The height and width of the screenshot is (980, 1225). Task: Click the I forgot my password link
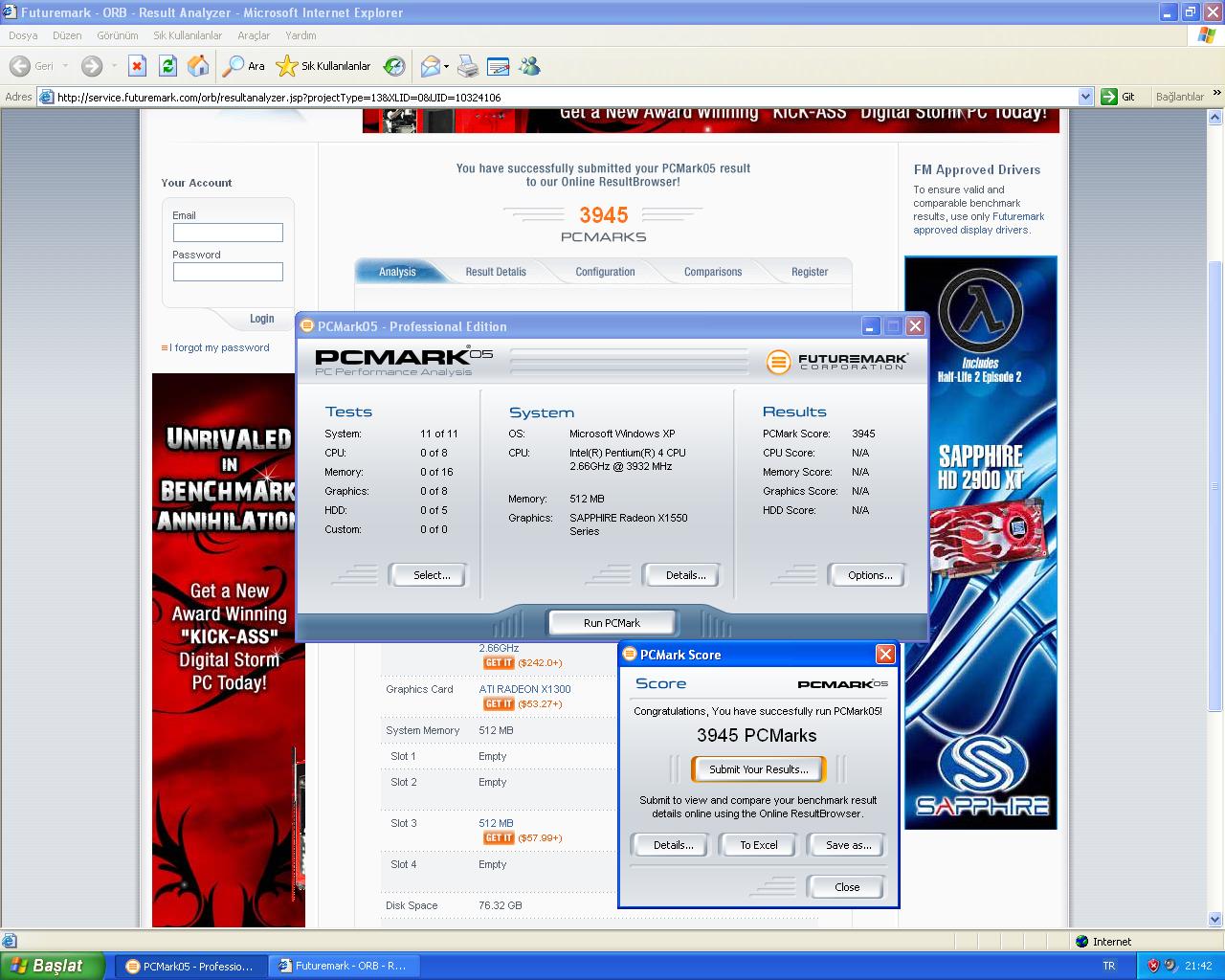pos(219,347)
